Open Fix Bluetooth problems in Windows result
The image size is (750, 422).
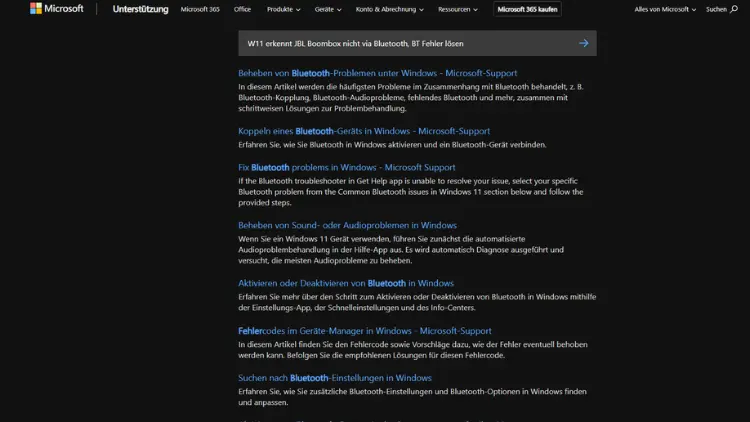pos(346,167)
